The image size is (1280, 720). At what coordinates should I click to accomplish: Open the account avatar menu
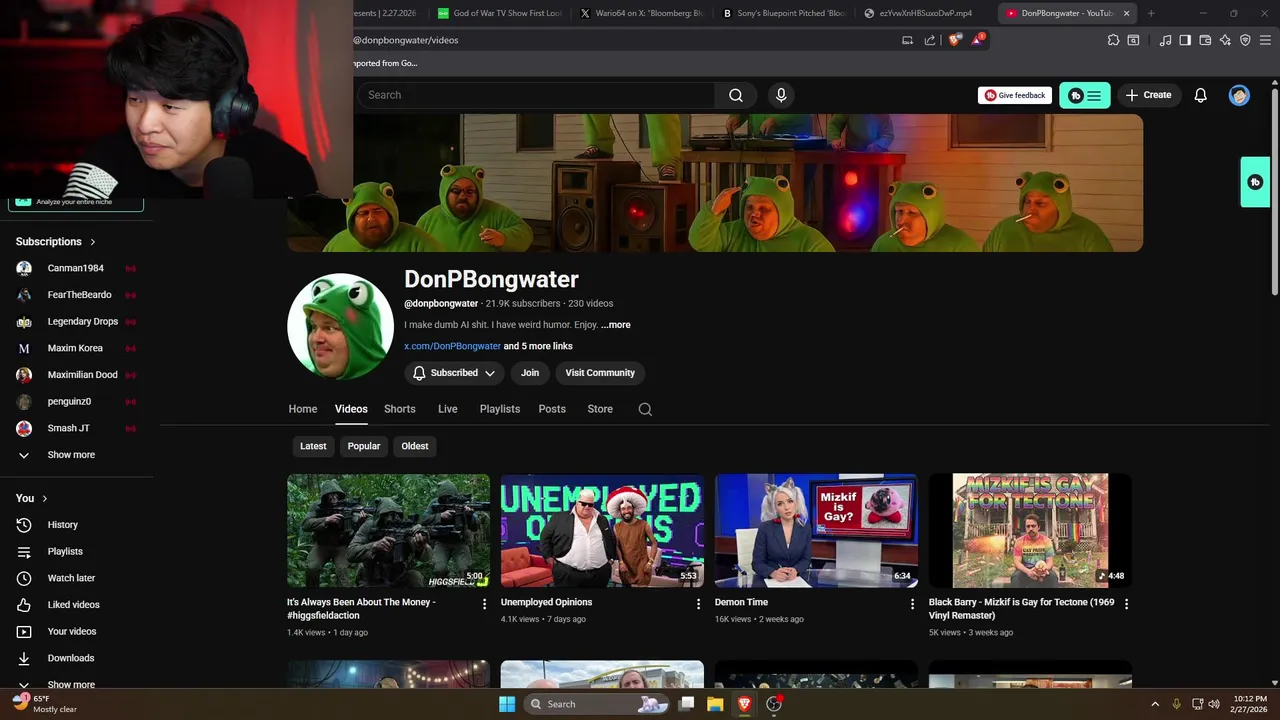pos(1239,95)
